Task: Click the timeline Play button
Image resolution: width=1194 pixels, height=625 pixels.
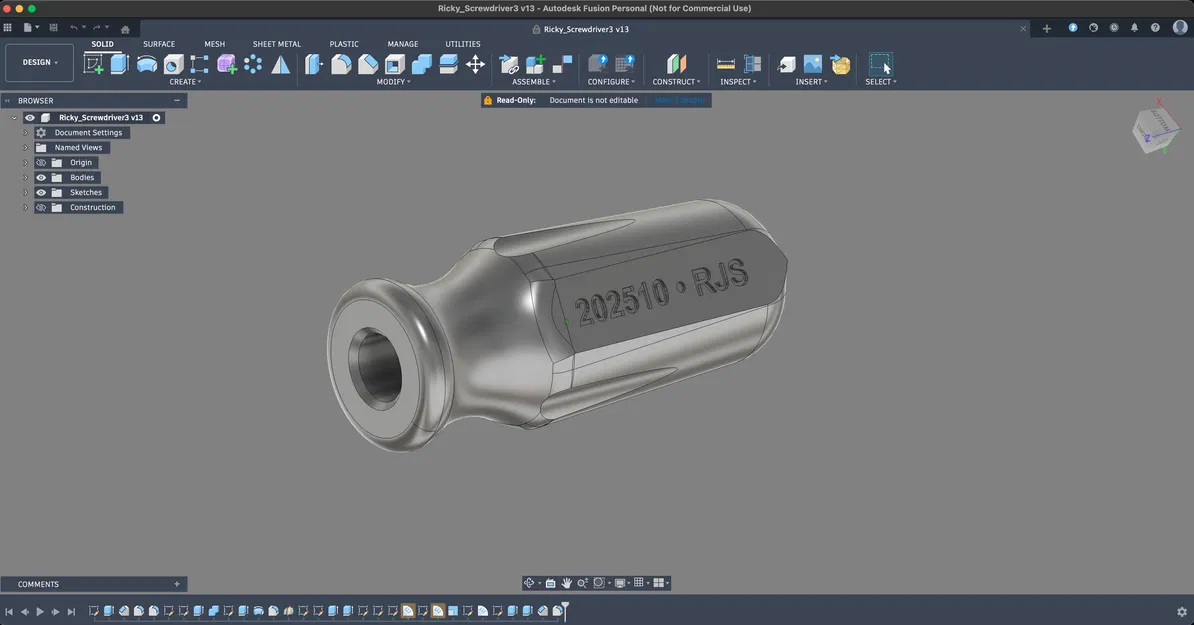Action: [40, 611]
